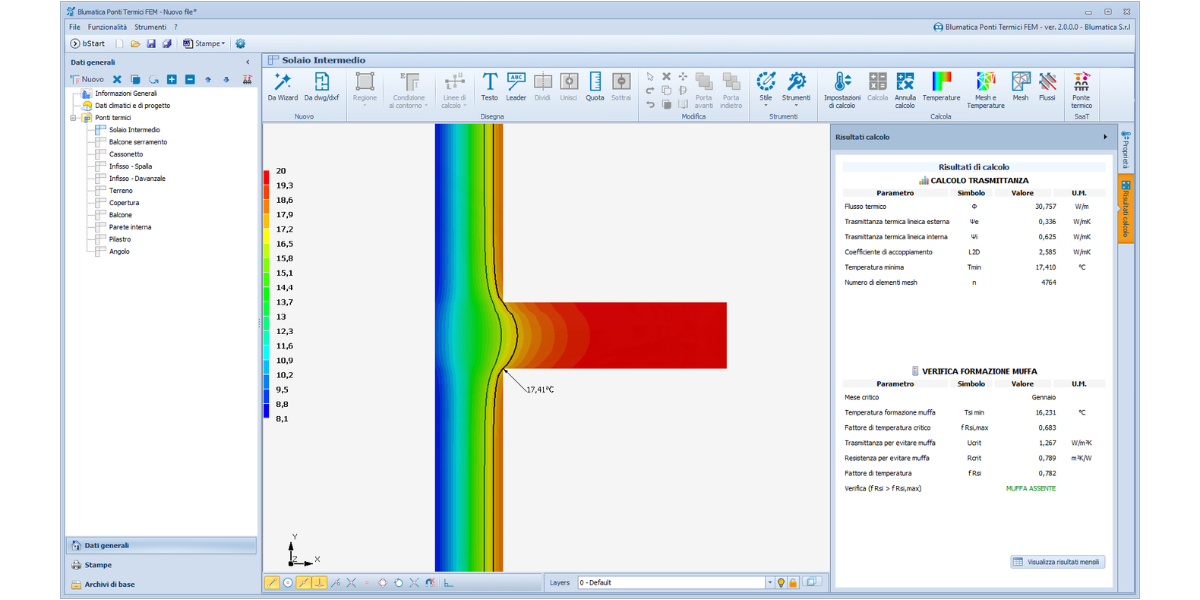Show the Temperature color map
1200x600 pixels.
pos(941,87)
